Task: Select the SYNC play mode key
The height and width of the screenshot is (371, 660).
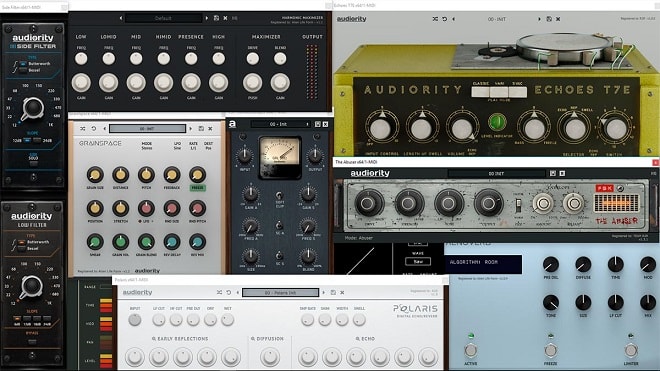Action: click(517, 92)
